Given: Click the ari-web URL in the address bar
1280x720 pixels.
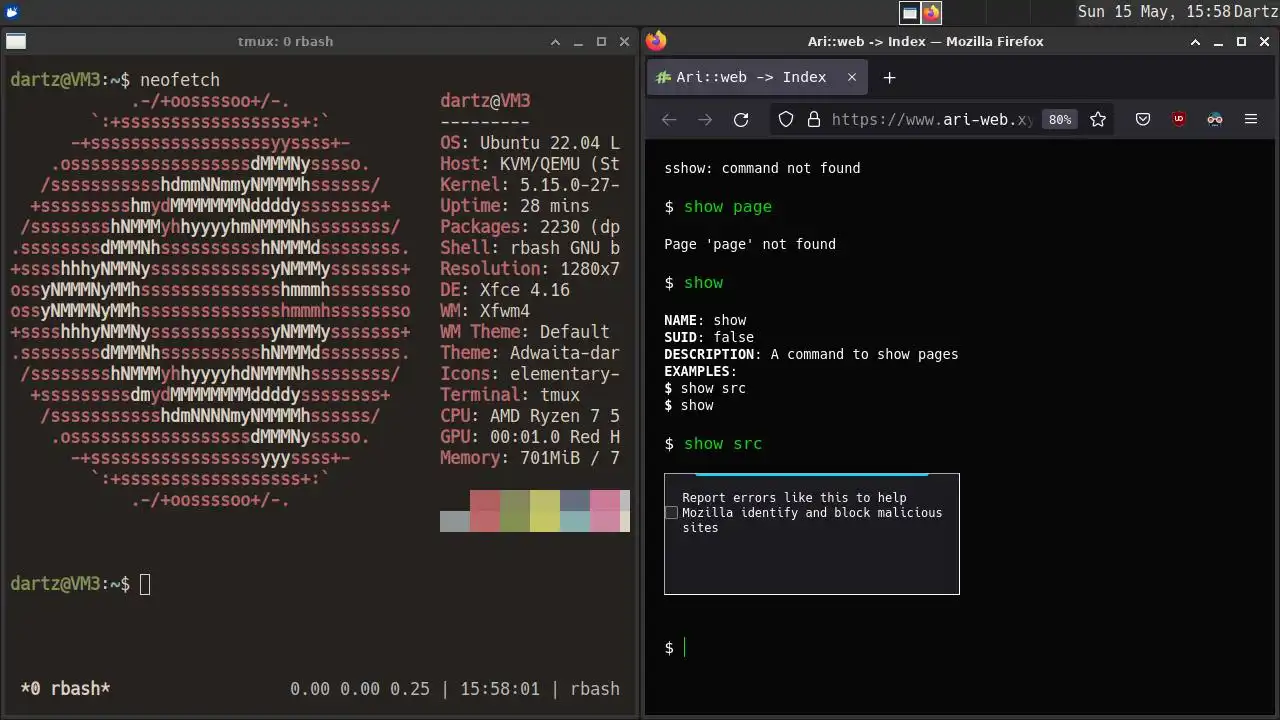Looking at the screenshot, I should [931, 119].
